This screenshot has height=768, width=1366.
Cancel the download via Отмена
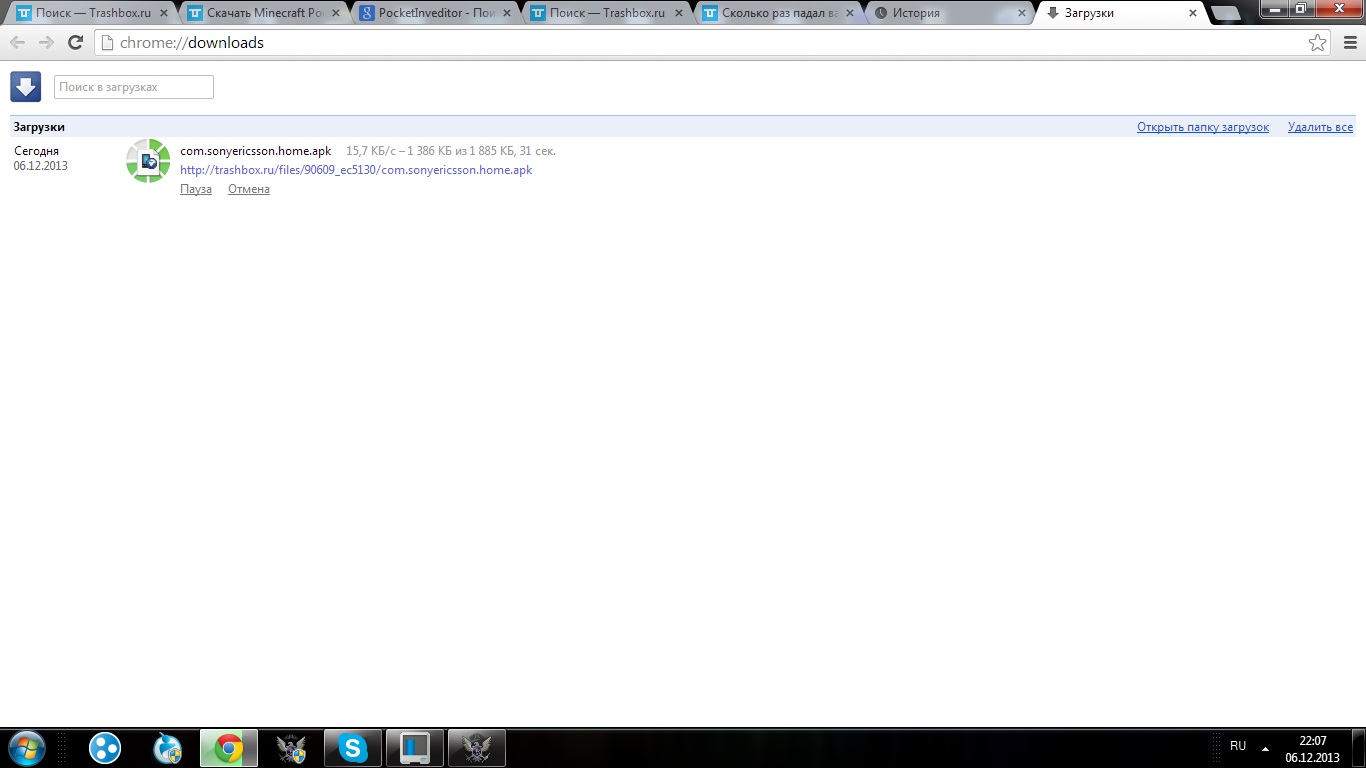pyautogui.click(x=249, y=189)
